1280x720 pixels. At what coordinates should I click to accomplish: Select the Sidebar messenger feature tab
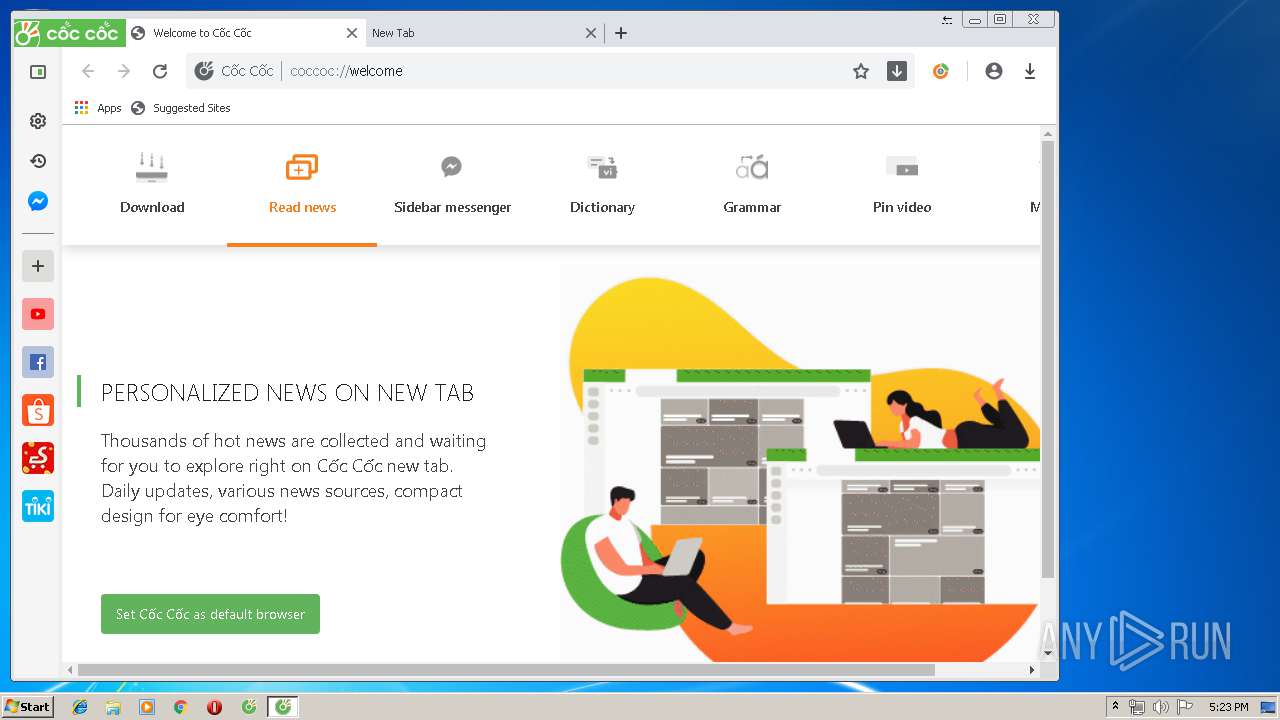coord(452,185)
